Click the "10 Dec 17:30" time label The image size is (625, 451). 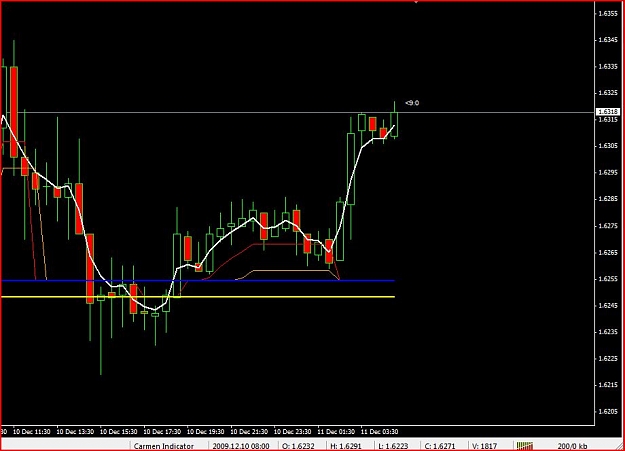click(162, 432)
